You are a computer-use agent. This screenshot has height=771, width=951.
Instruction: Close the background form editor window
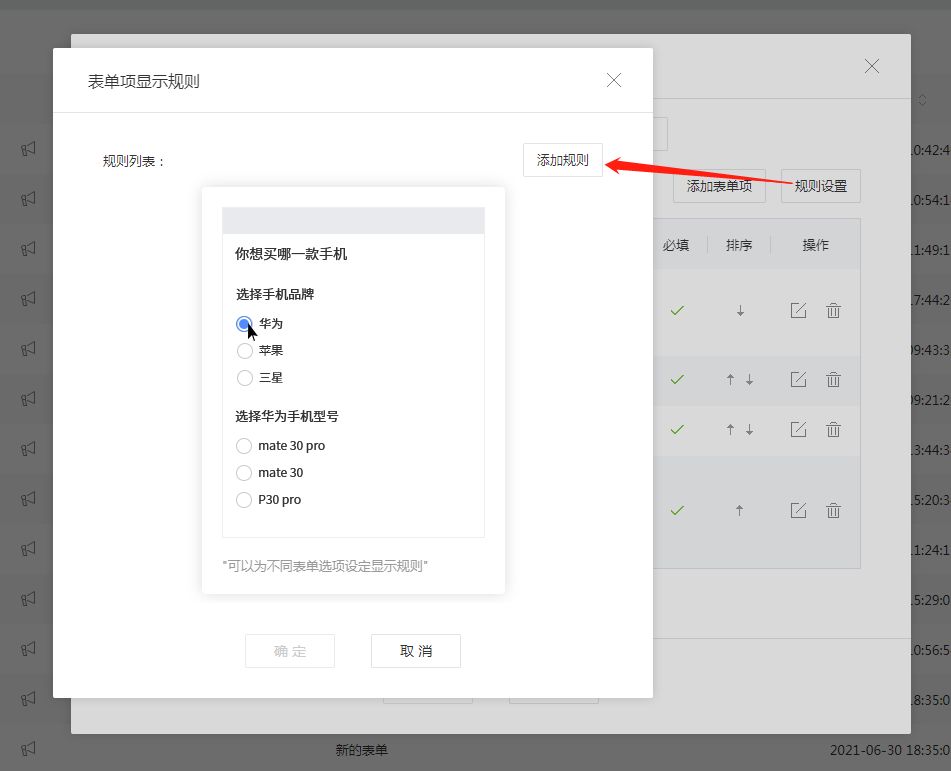pos(872,66)
